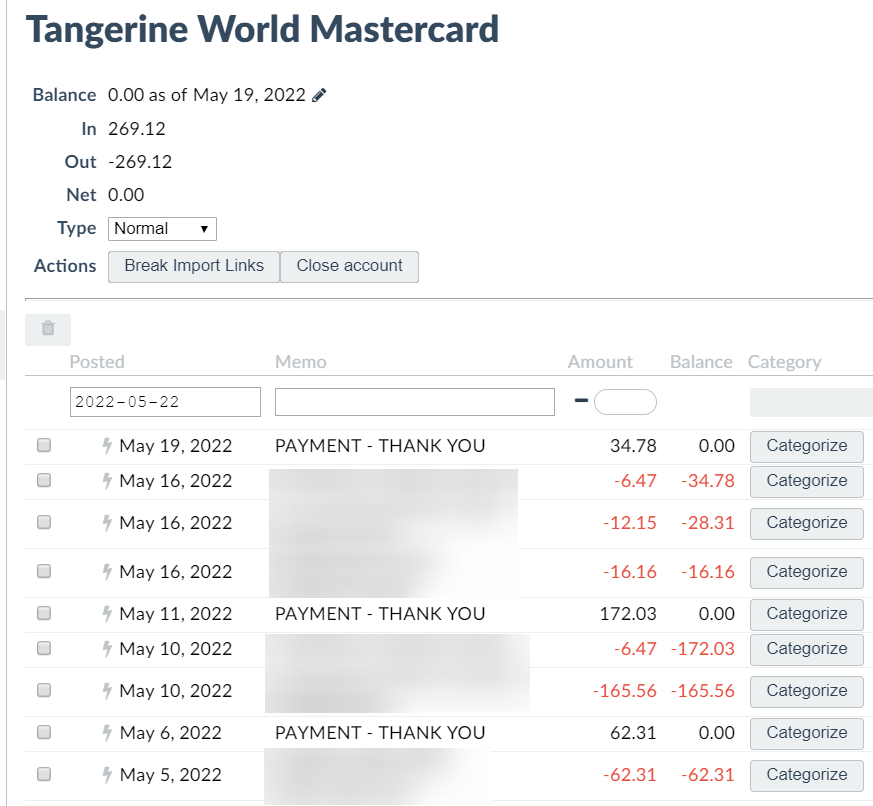The width and height of the screenshot is (873, 806).
Task: Check the box beside the May 6 payment
Action: (x=43, y=731)
